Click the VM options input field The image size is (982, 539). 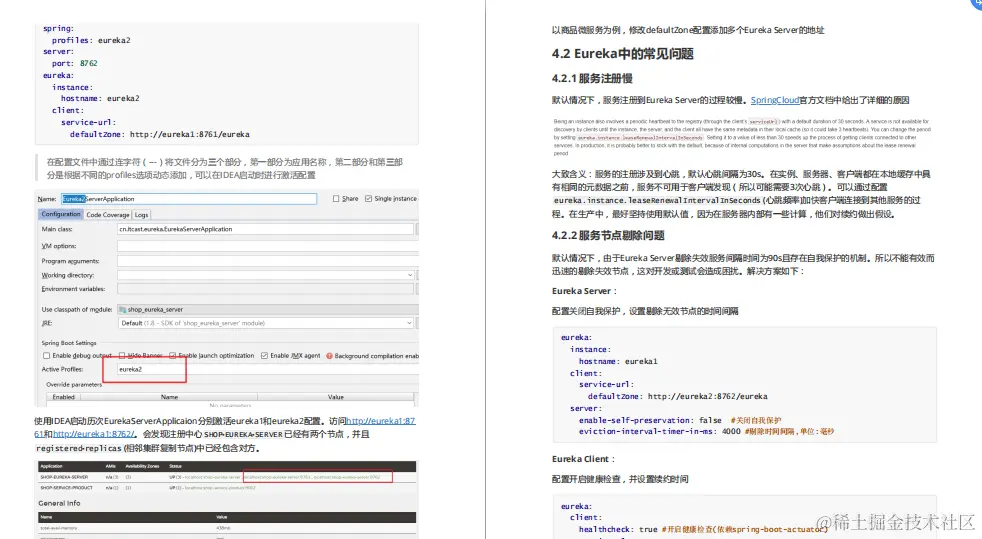pos(267,246)
